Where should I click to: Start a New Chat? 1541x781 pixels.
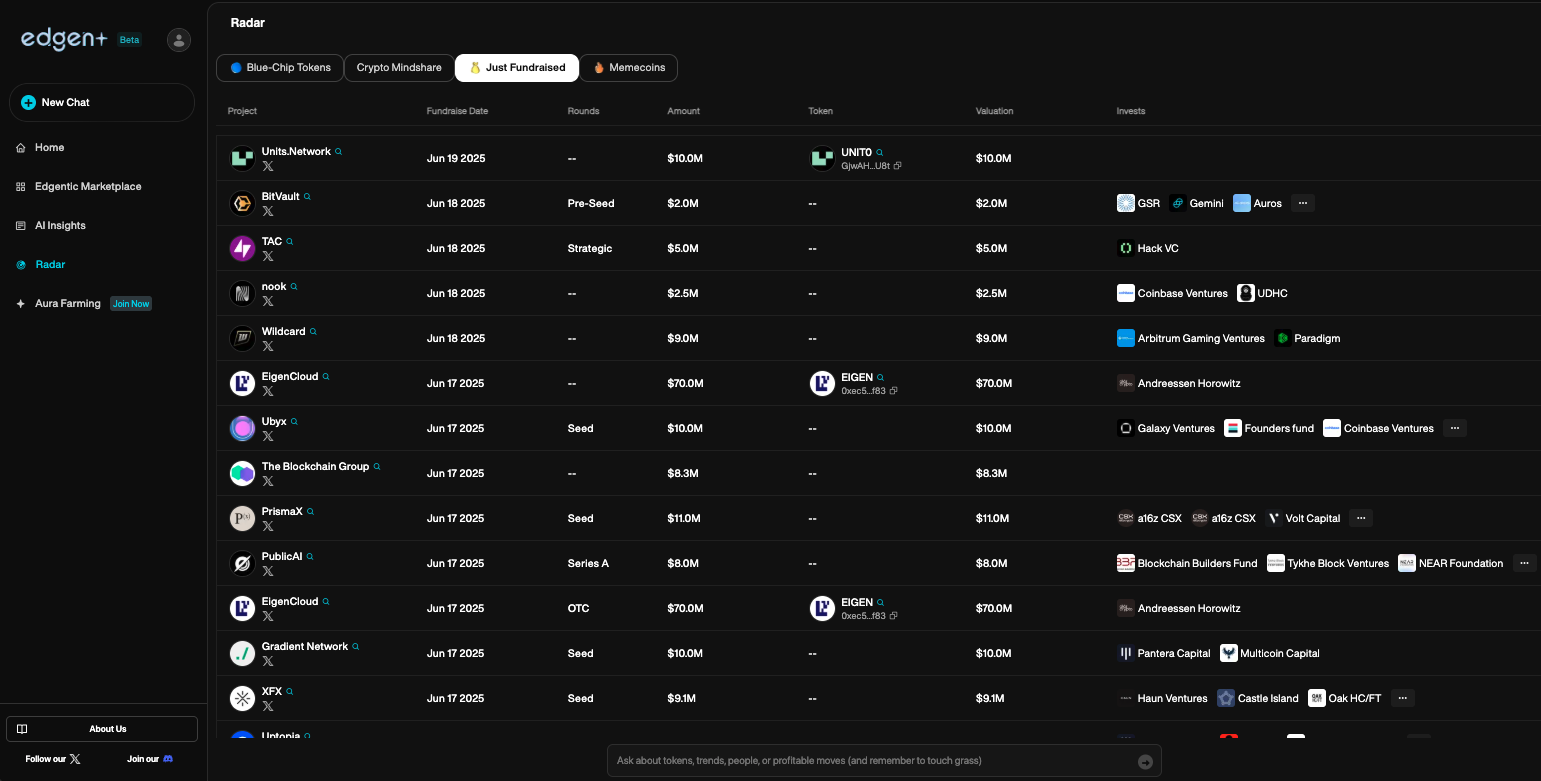[x=102, y=103]
